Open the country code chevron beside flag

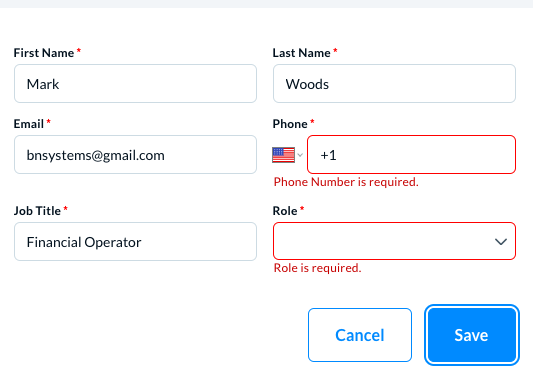coord(300,155)
